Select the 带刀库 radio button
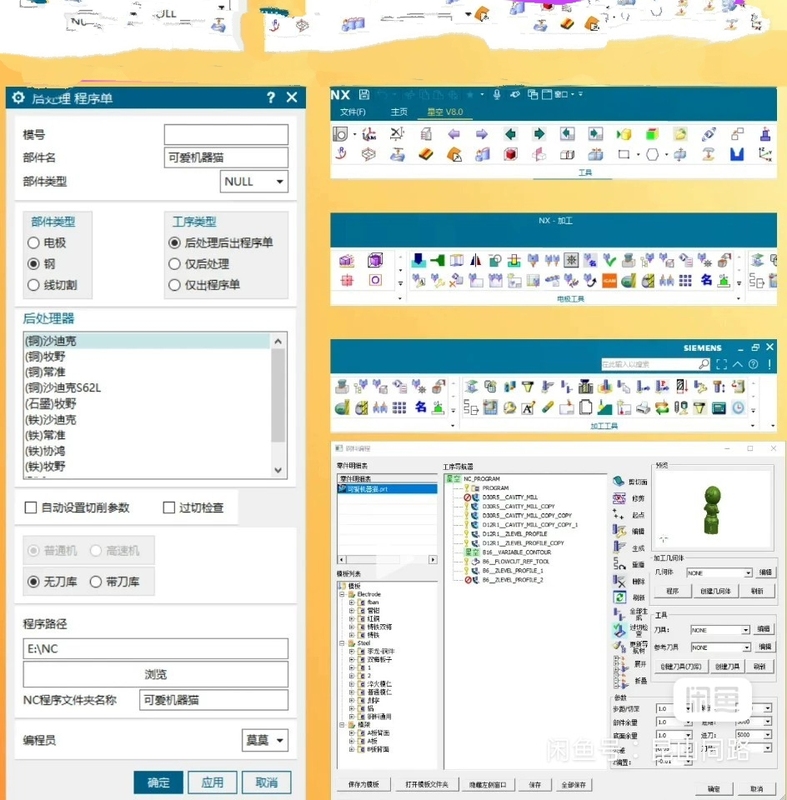Image resolution: width=787 pixels, height=800 pixels. [x=96, y=582]
